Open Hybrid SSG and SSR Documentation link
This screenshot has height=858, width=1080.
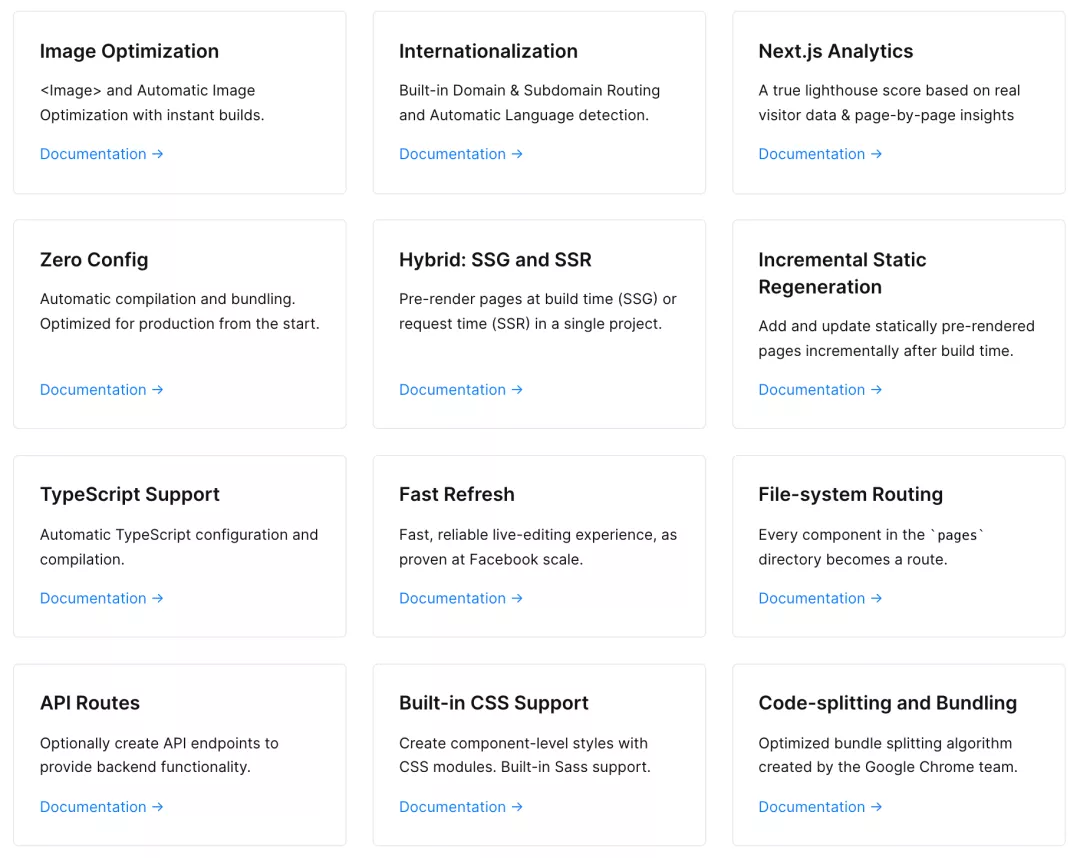(461, 390)
